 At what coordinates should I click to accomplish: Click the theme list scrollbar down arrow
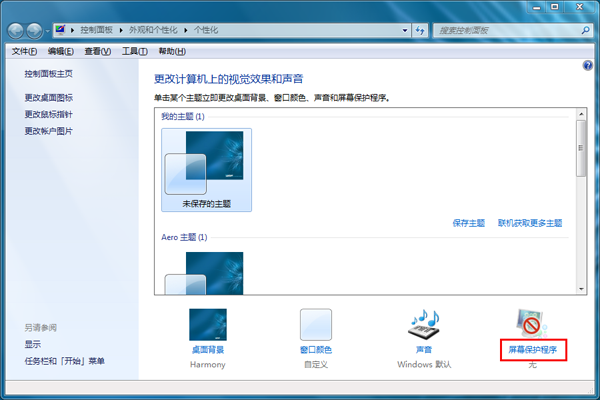tap(581, 288)
